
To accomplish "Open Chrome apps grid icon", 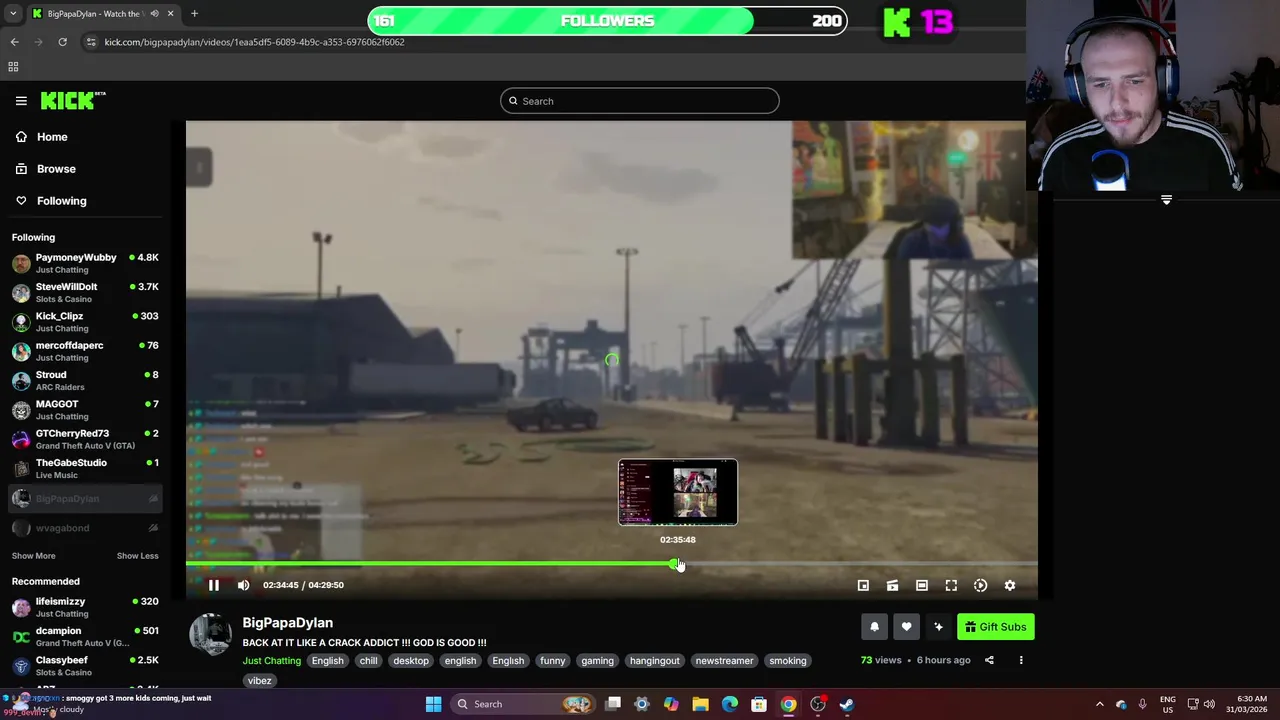I will click(13, 67).
